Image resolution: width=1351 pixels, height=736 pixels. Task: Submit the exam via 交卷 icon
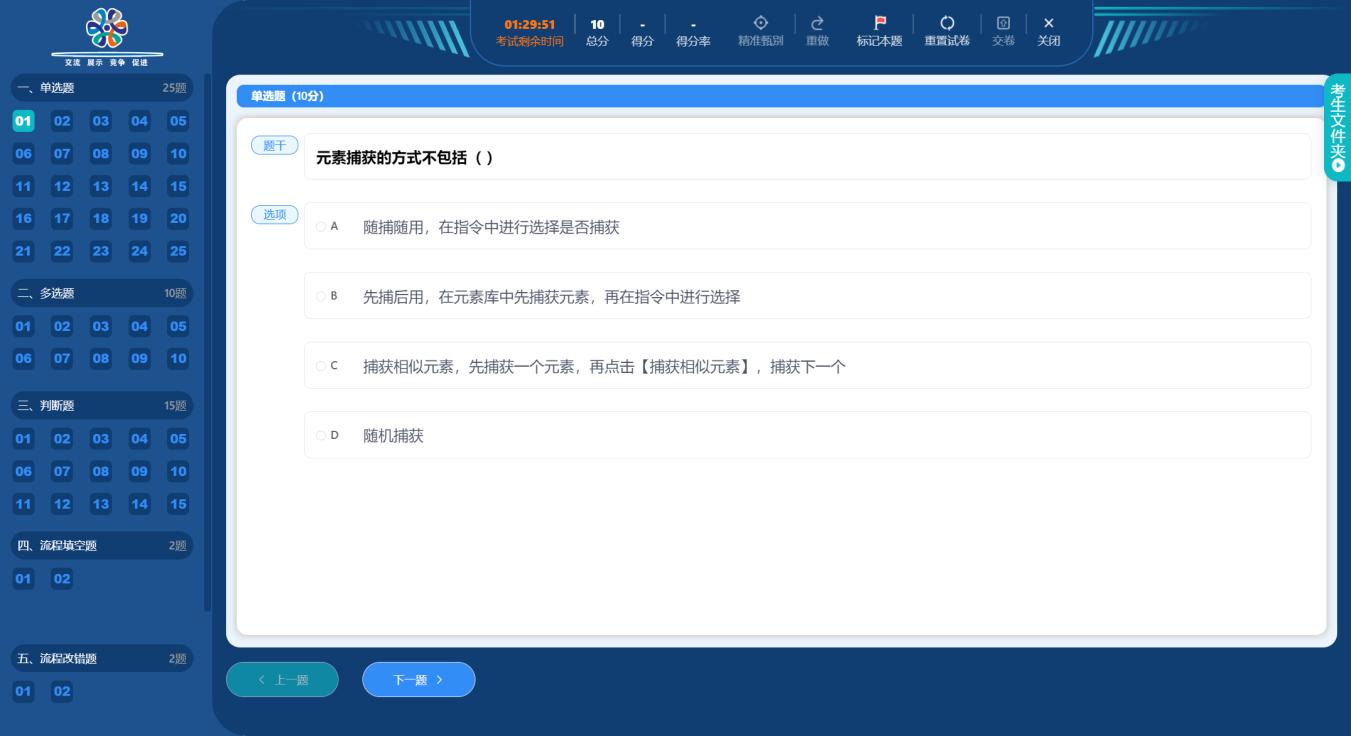[x=1003, y=23]
